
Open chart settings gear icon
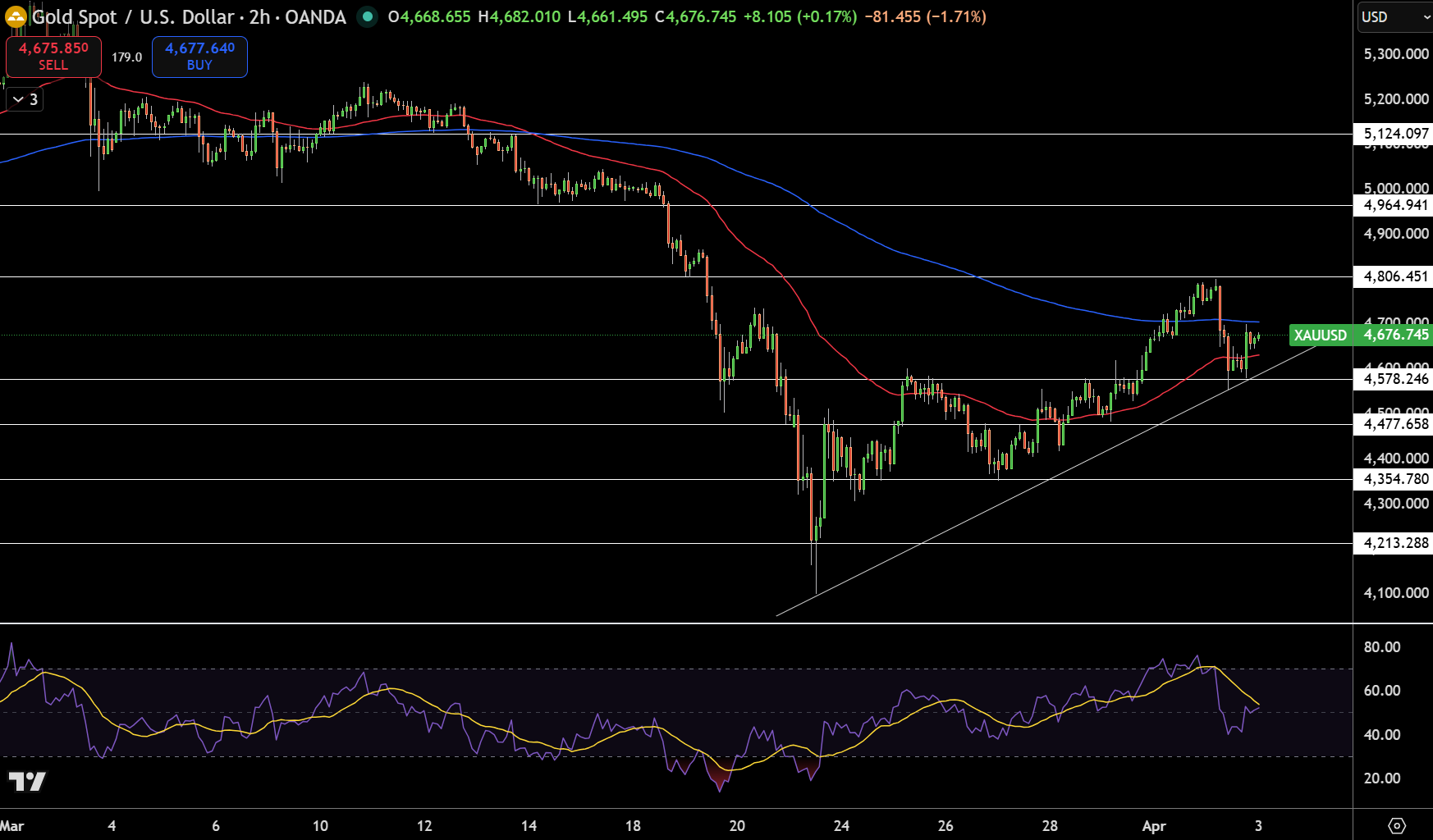click(1397, 825)
